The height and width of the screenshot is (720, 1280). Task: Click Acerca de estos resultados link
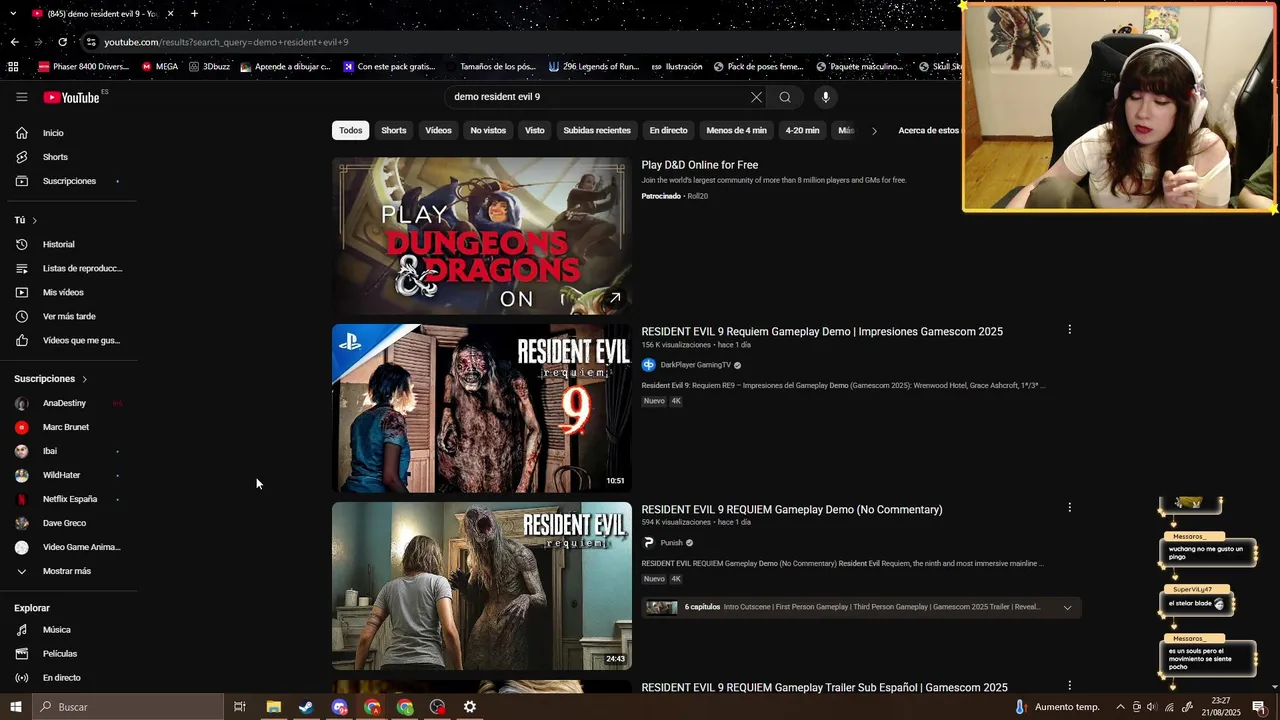coord(928,130)
